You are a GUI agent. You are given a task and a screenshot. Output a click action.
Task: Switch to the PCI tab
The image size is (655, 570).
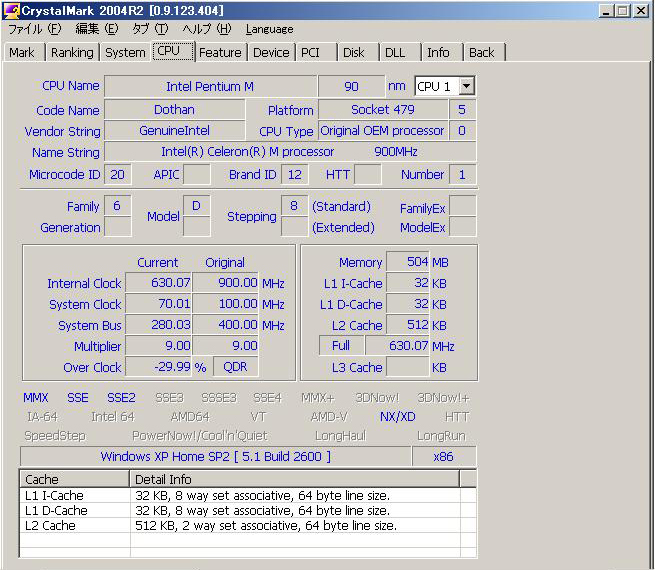coord(311,52)
